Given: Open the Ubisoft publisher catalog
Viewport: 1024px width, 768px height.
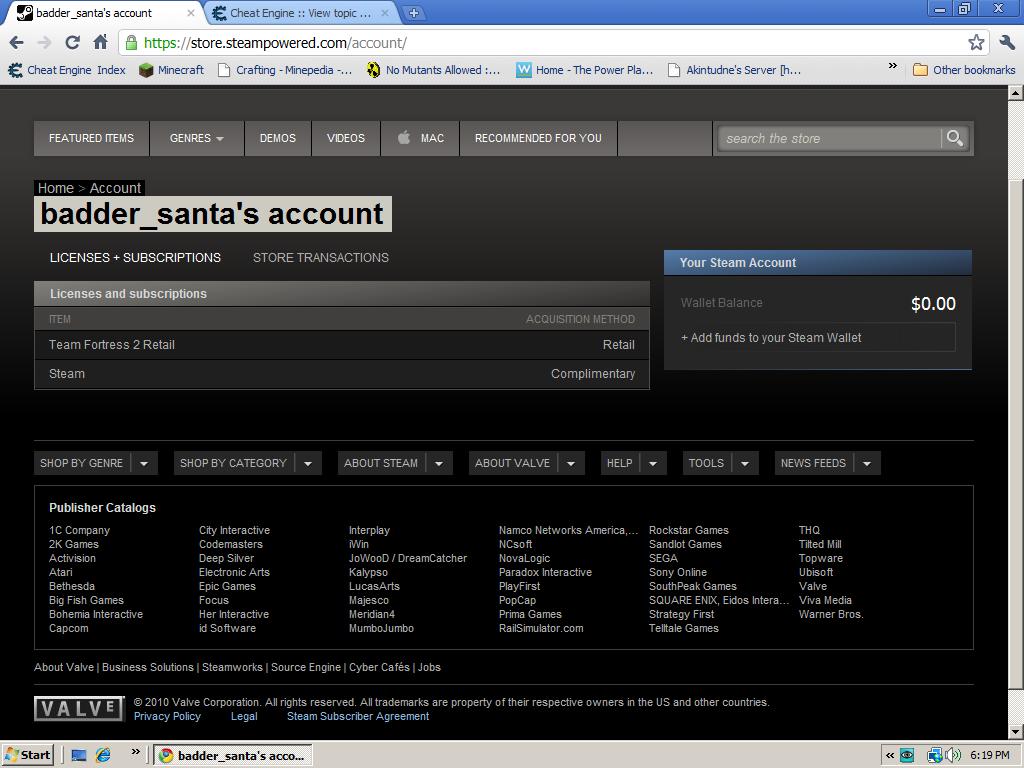Looking at the screenshot, I should 816,572.
